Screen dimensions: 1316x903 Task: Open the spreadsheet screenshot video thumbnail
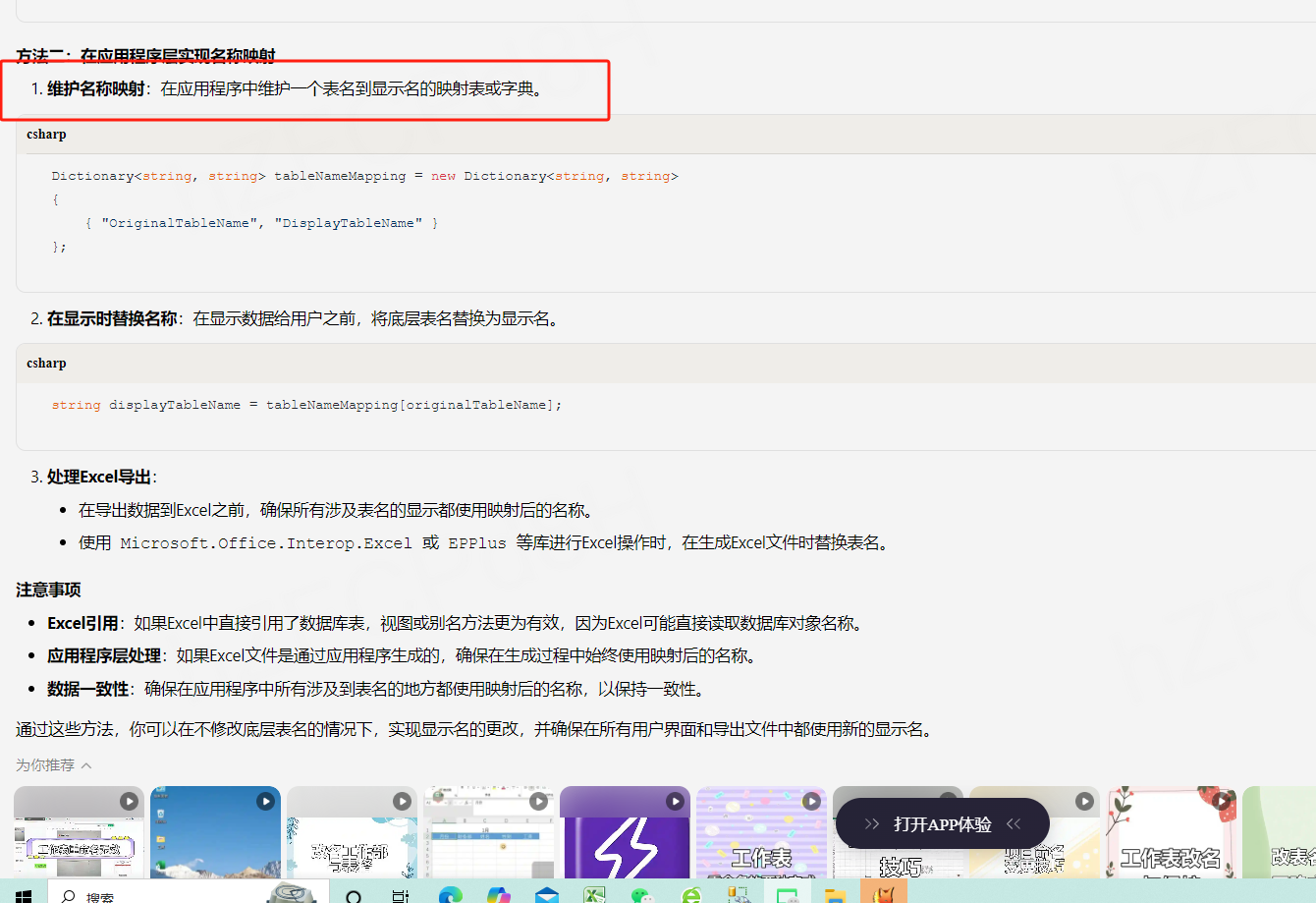click(x=488, y=832)
